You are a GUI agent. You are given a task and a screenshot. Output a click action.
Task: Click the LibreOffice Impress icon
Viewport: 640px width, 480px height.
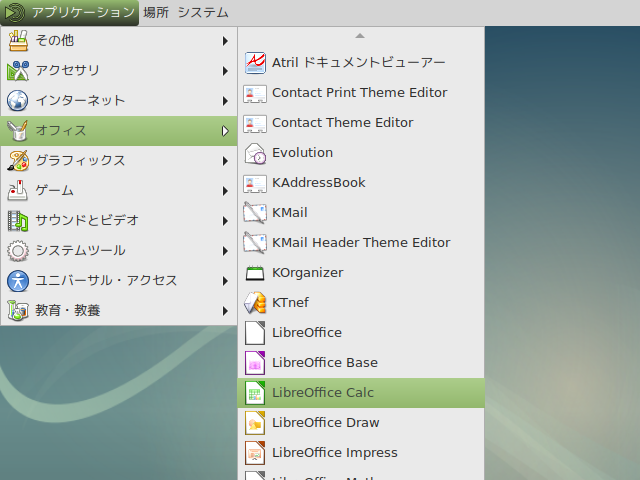click(x=255, y=453)
